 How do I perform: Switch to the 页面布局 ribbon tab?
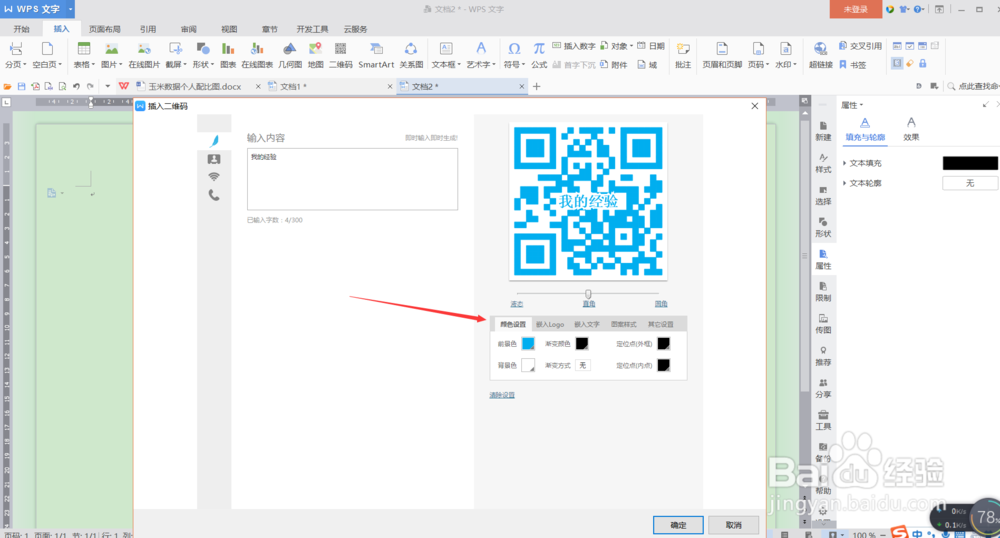pos(105,29)
